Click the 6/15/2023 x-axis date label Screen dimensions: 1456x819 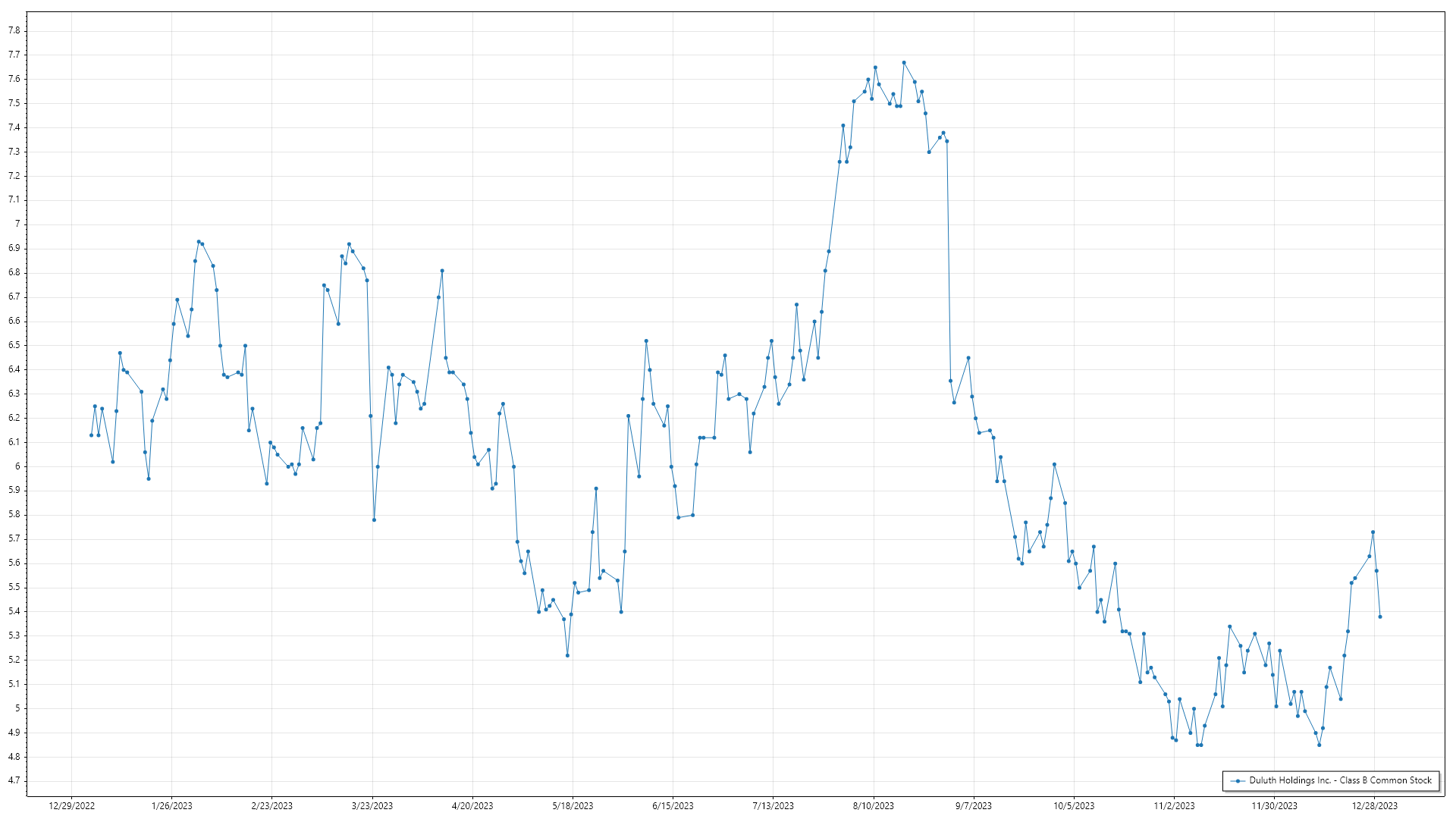click(673, 806)
